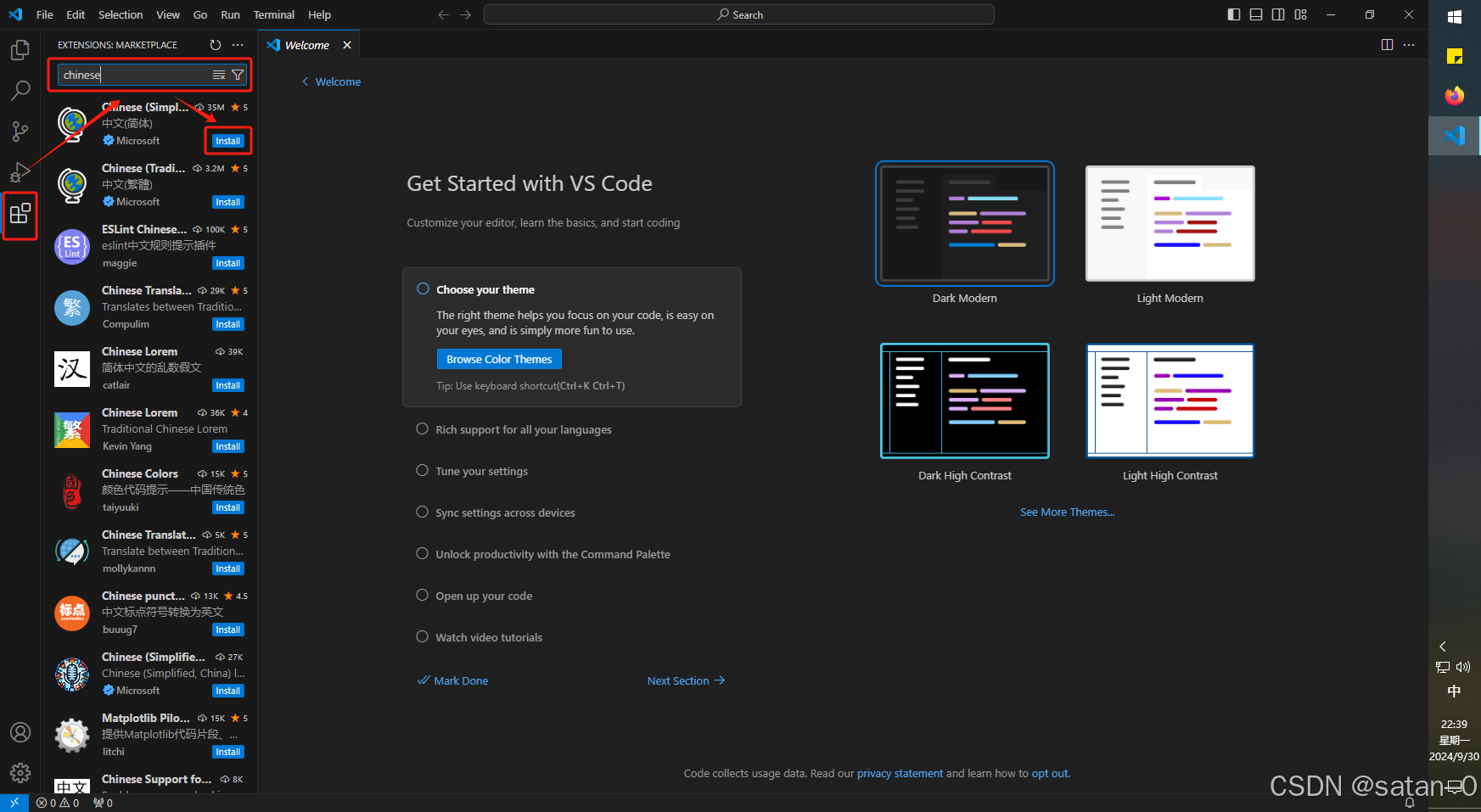Toggle bottom panel layout icon
This screenshot has width=1481, height=812.
click(x=1256, y=14)
